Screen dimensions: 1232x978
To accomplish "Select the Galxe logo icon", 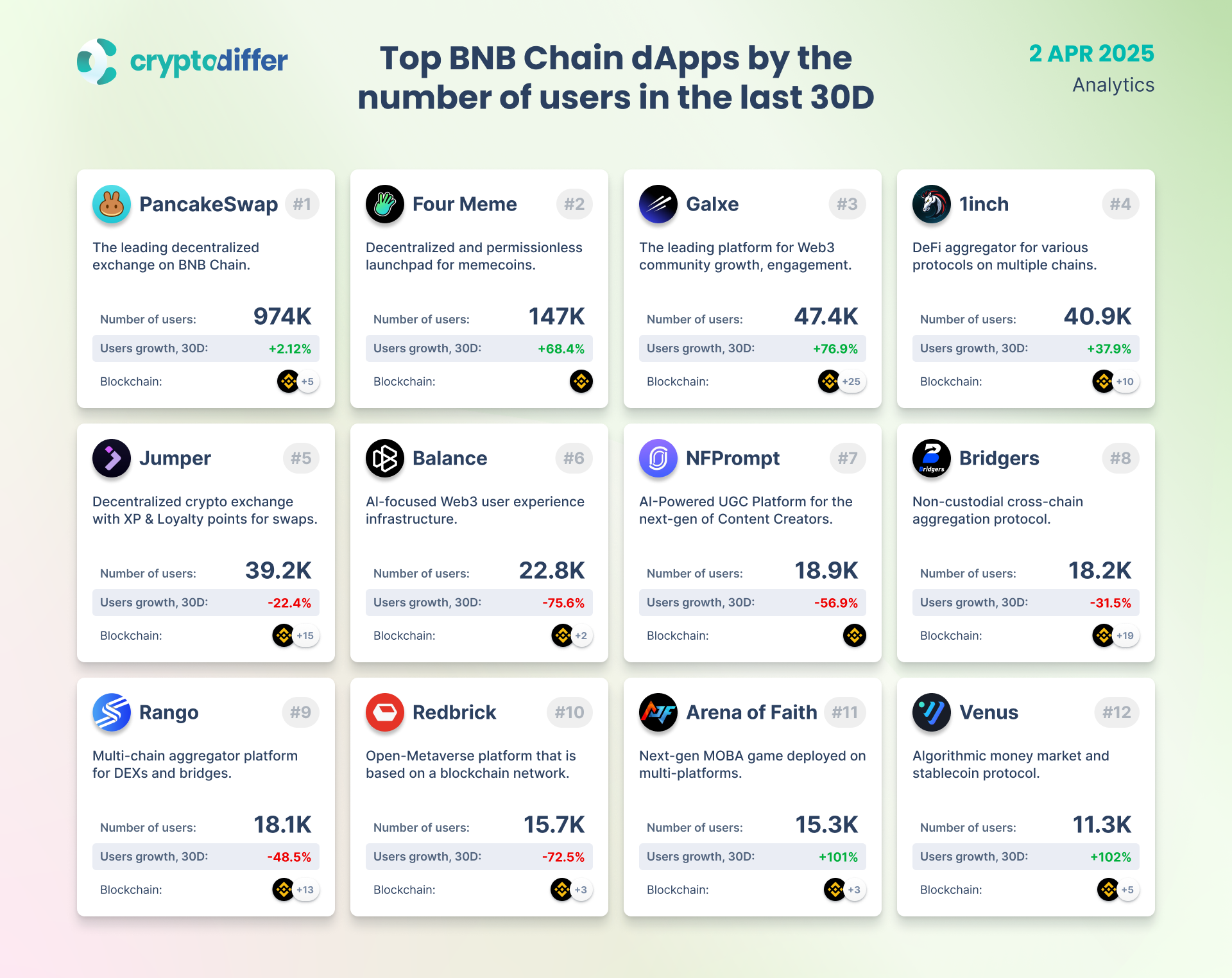I will click(658, 204).
